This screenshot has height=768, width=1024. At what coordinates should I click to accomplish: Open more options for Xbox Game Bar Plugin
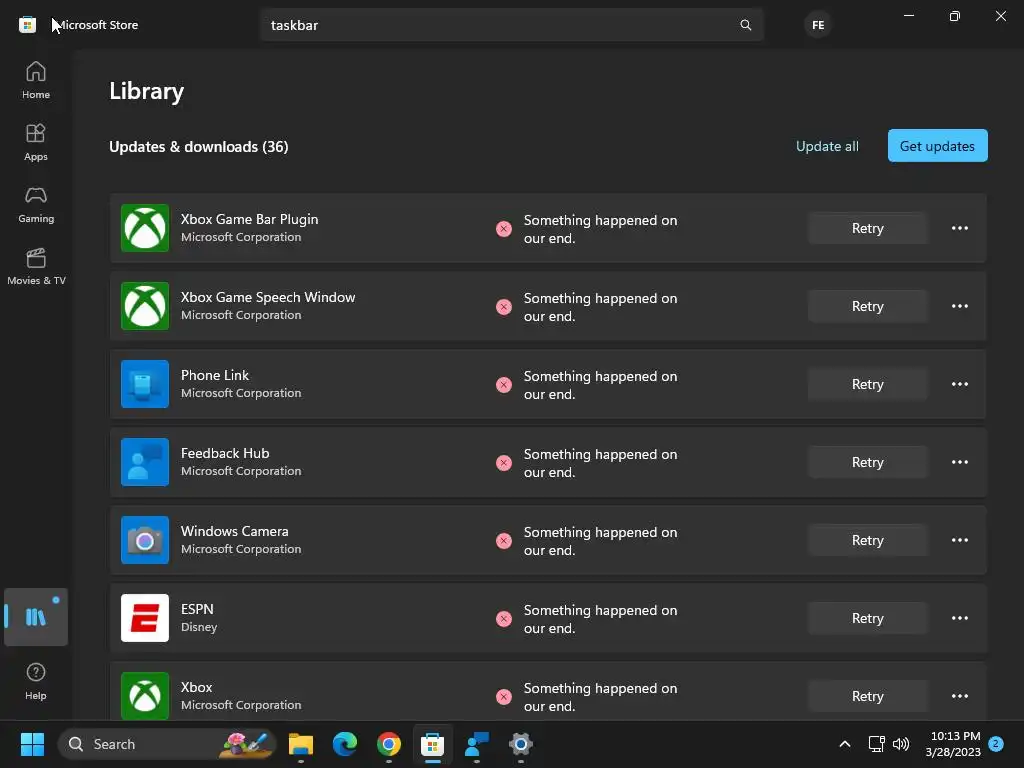click(x=959, y=228)
